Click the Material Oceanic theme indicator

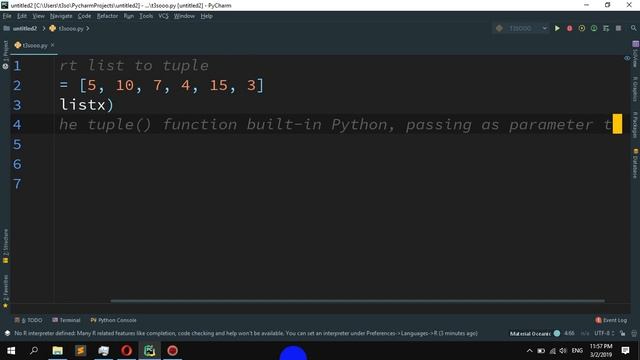coord(530,333)
